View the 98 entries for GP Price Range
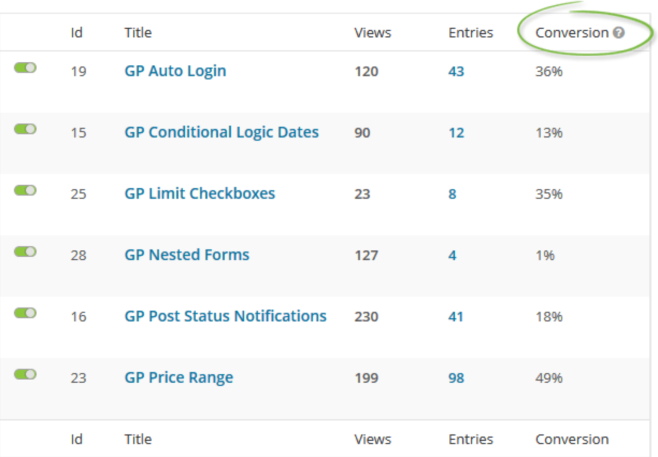Image resolution: width=658 pixels, height=457 pixels. [456, 378]
